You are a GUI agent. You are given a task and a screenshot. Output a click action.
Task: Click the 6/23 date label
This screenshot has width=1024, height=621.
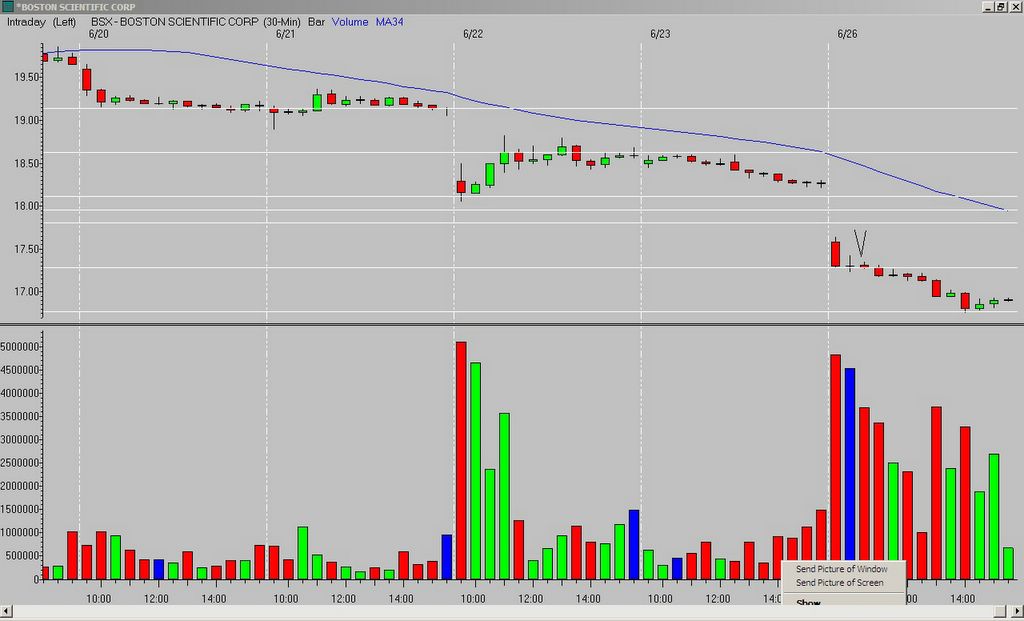tap(660, 34)
